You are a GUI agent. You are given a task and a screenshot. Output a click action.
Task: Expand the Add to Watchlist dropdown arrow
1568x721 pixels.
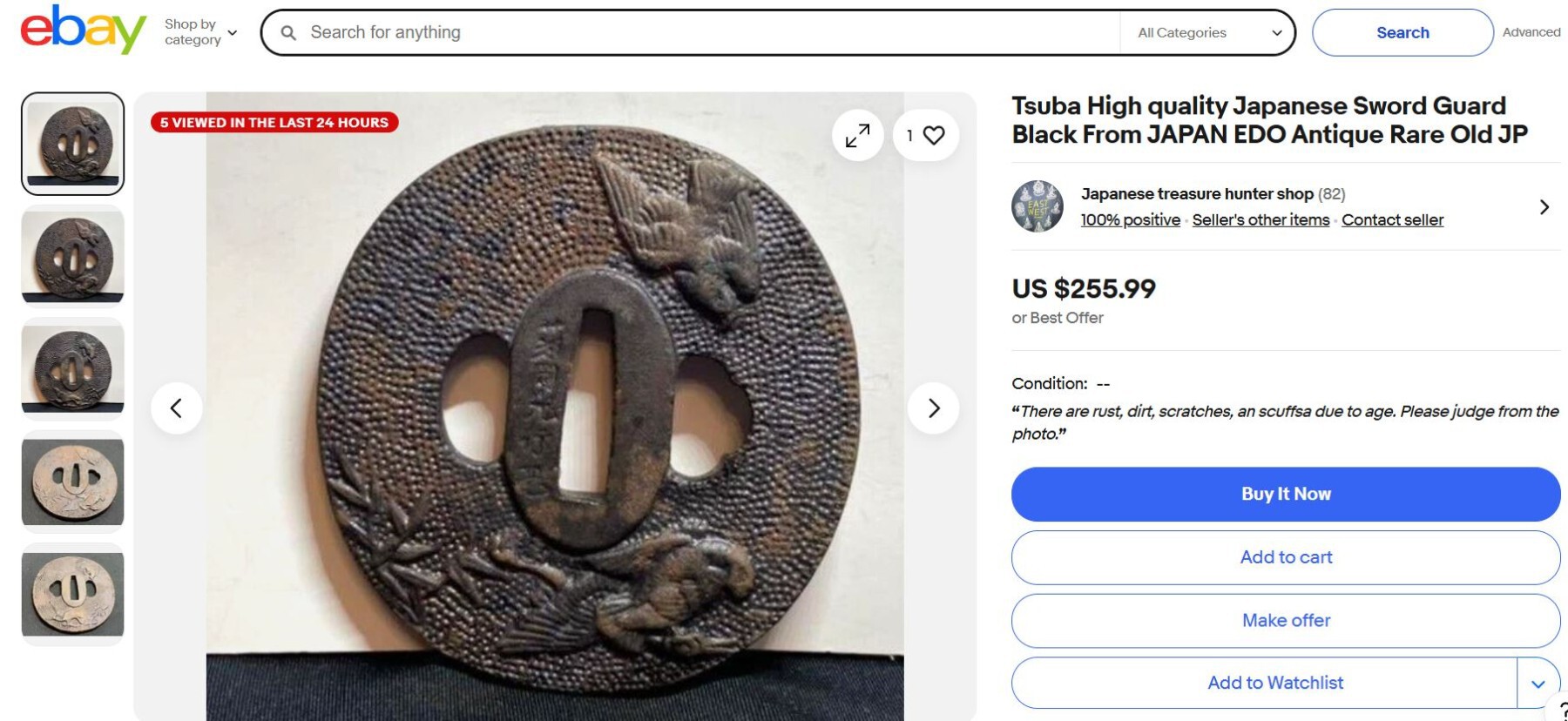1538,684
